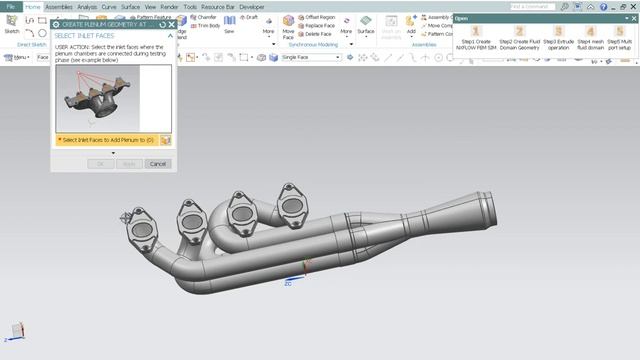Expand More in Synchronous Modeling group
Viewport: 640px width, 360px height.
[x=346, y=27]
